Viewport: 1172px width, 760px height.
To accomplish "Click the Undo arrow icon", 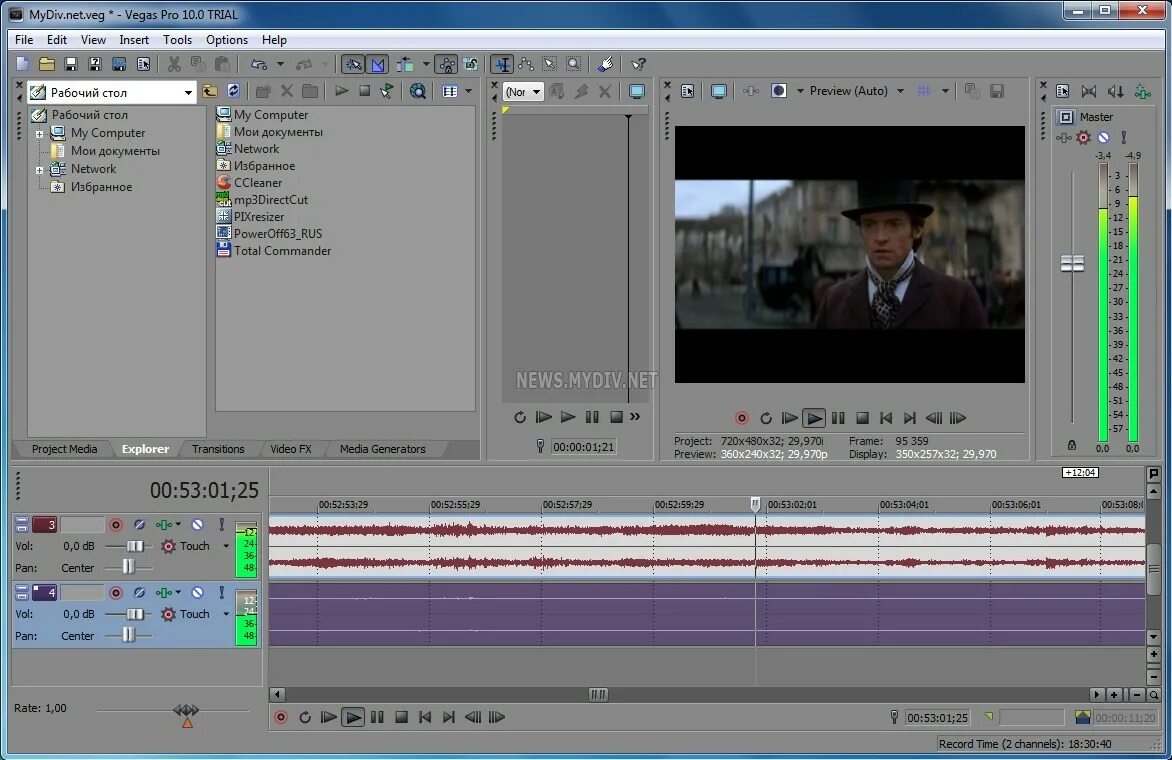I will pyautogui.click(x=259, y=64).
